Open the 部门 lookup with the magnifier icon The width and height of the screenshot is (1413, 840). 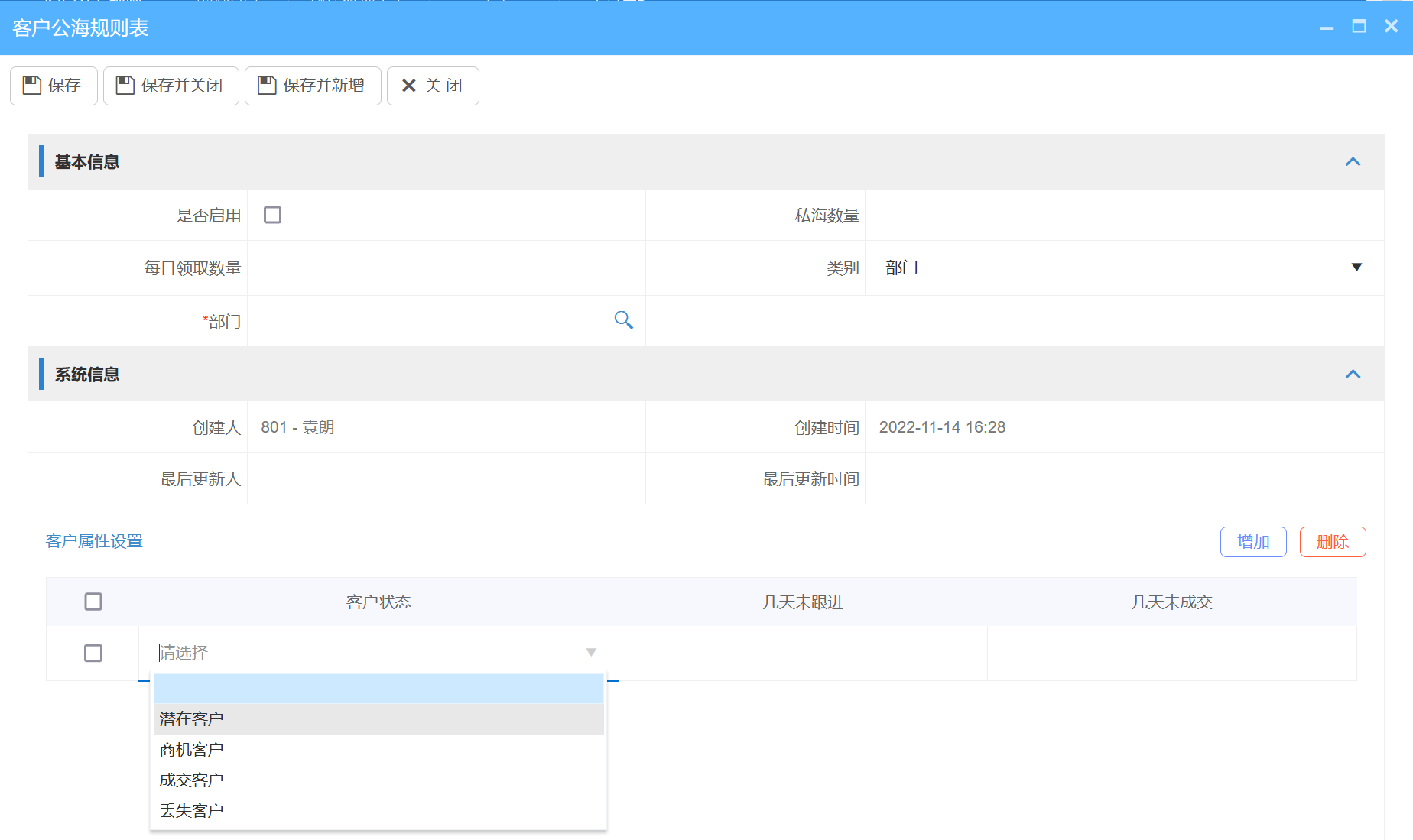coord(623,320)
